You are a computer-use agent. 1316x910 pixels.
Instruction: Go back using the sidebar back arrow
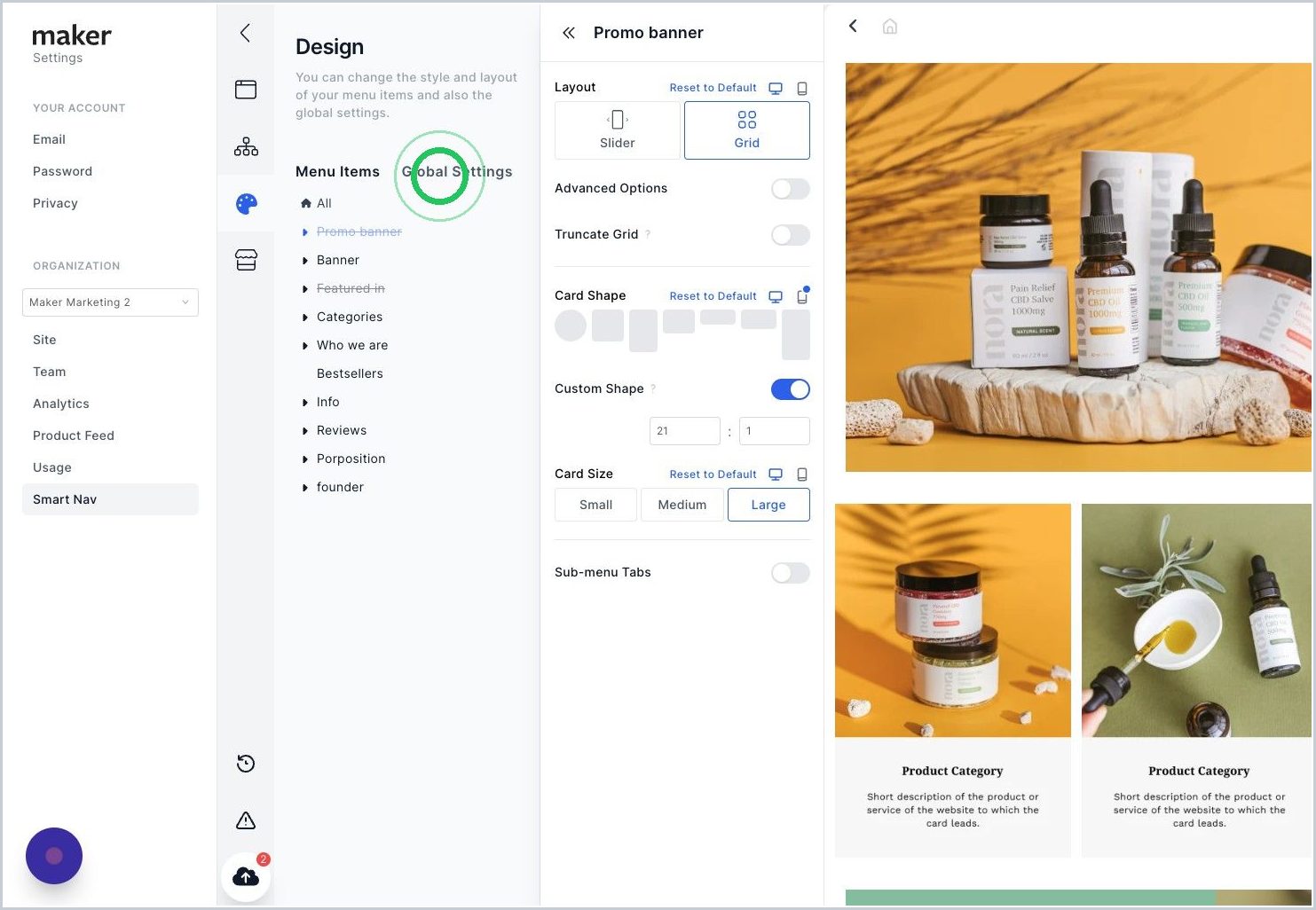point(245,33)
